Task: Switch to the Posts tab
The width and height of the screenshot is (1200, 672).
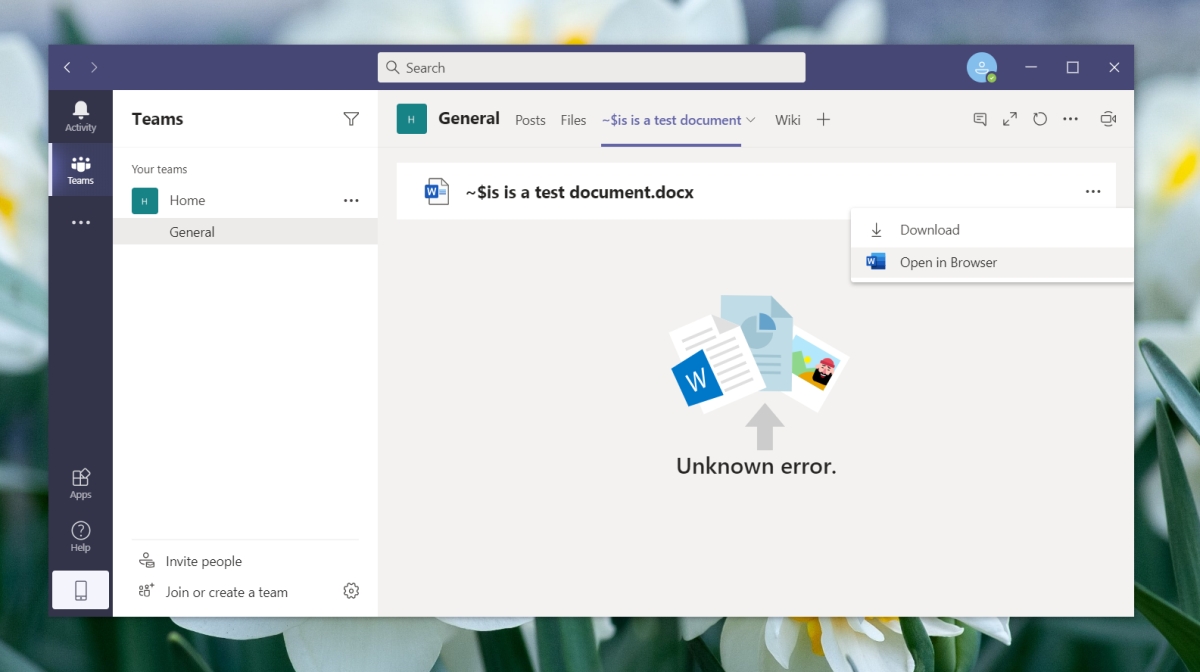Action: coord(530,120)
